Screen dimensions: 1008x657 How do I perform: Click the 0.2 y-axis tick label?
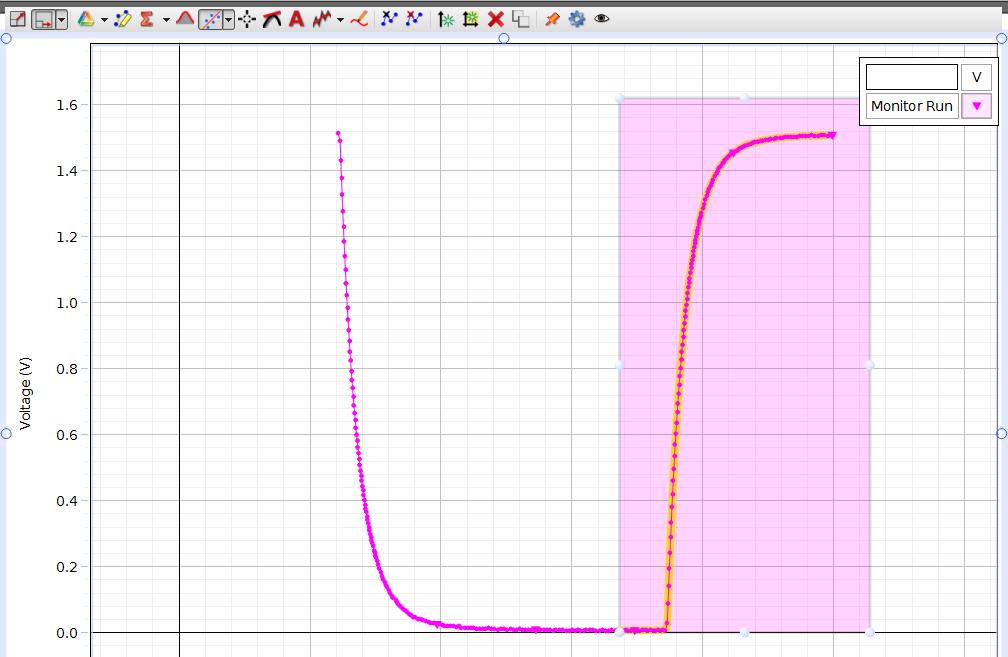pyautogui.click(x=67, y=567)
